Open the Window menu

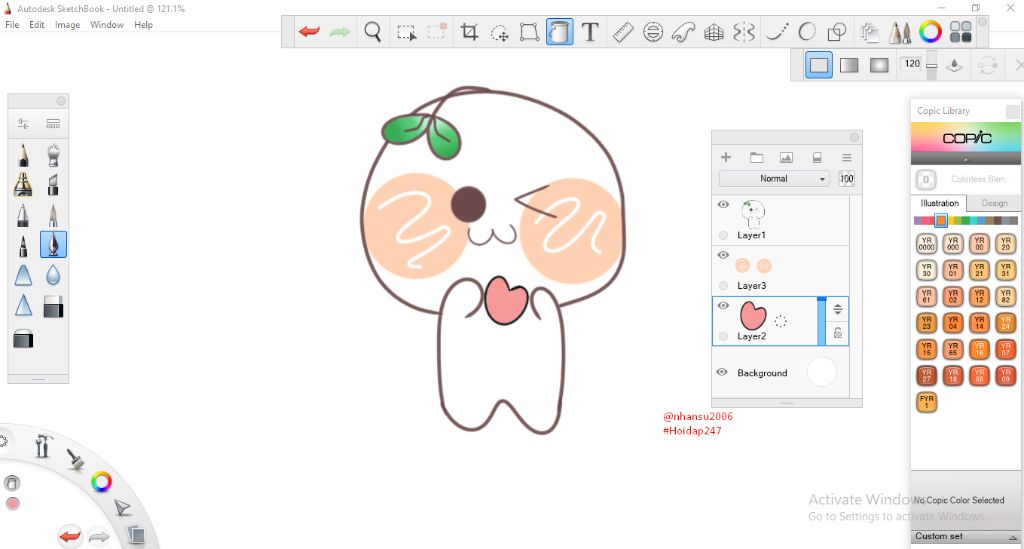[107, 25]
